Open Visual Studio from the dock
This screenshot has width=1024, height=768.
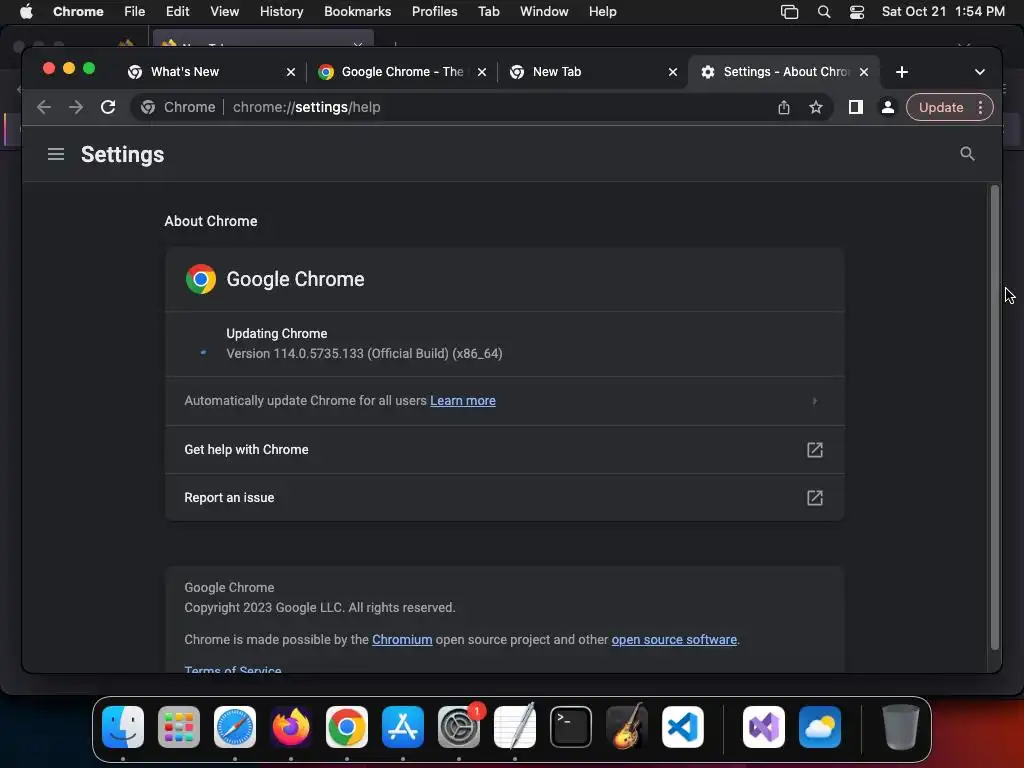click(763, 727)
